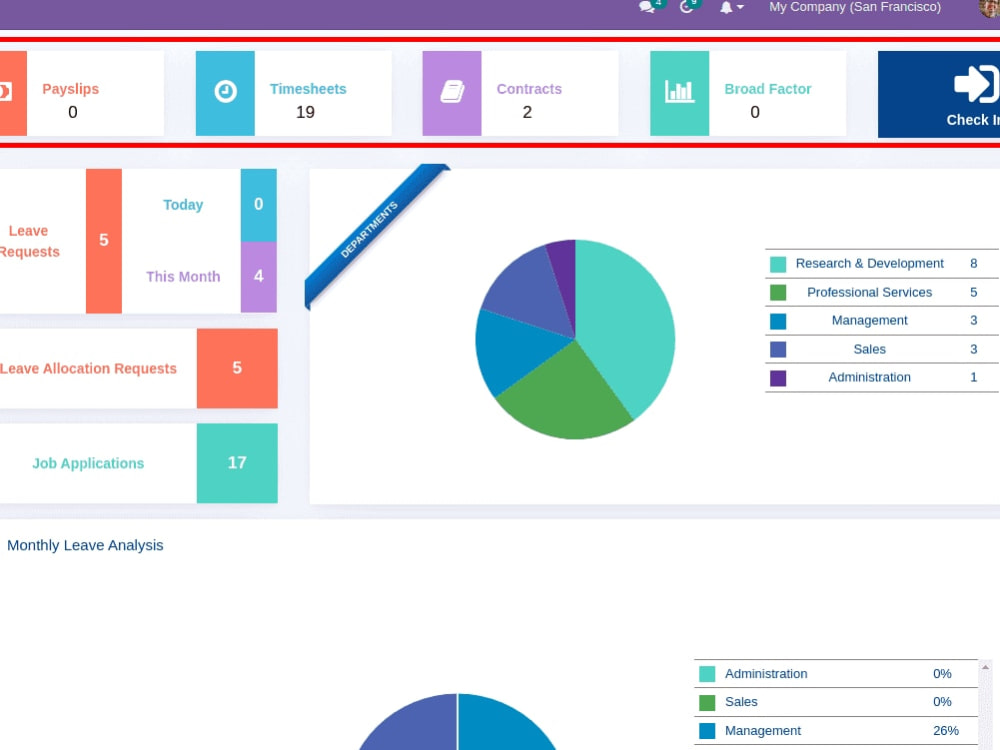Image resolution: width=1000 pixels, height=750 pixels.
Task: Click Administration swatch in leave analysis legend
Action: (707, 674)
